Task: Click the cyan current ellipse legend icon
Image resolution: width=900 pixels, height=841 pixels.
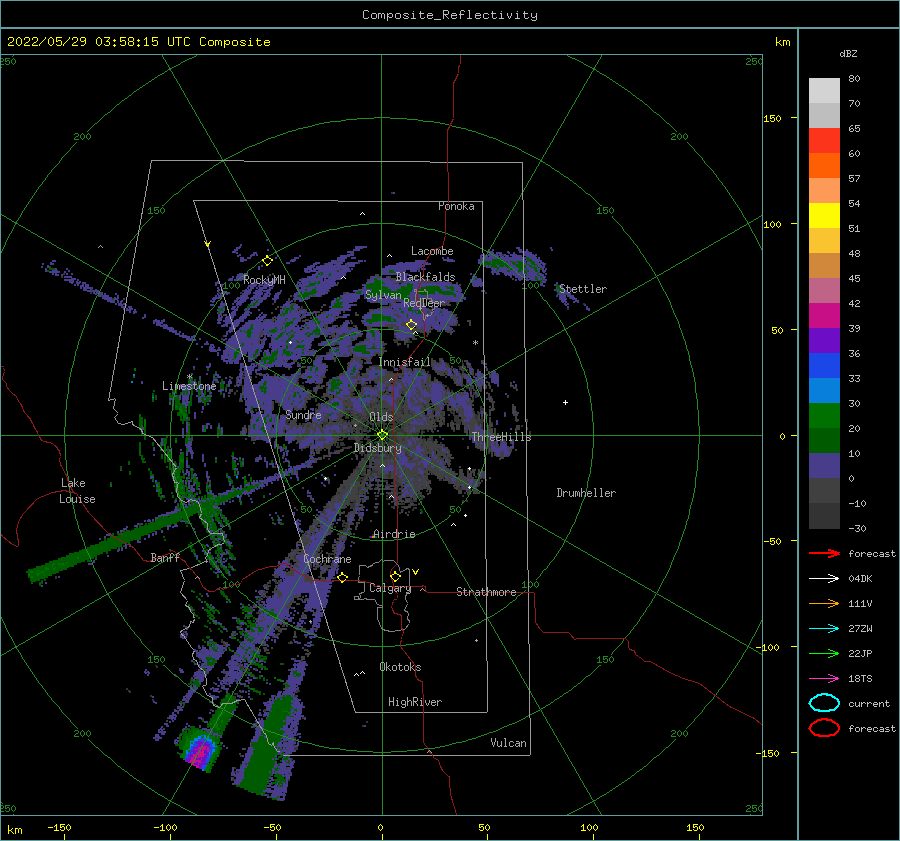Action: click(x=824, y=703)
